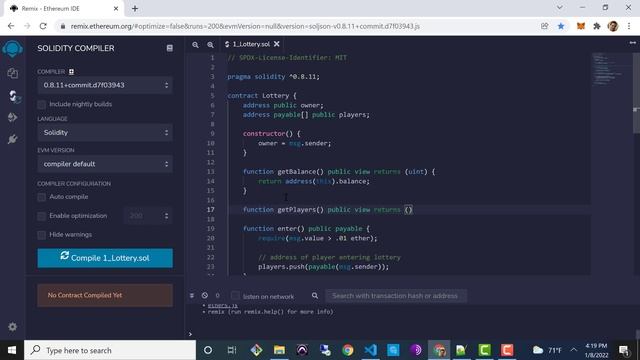Image resolution: width=640 pixels, height=360 pixels.
Task: Open new browser tab
Action: pyautogui.click(x=135, y=8)
